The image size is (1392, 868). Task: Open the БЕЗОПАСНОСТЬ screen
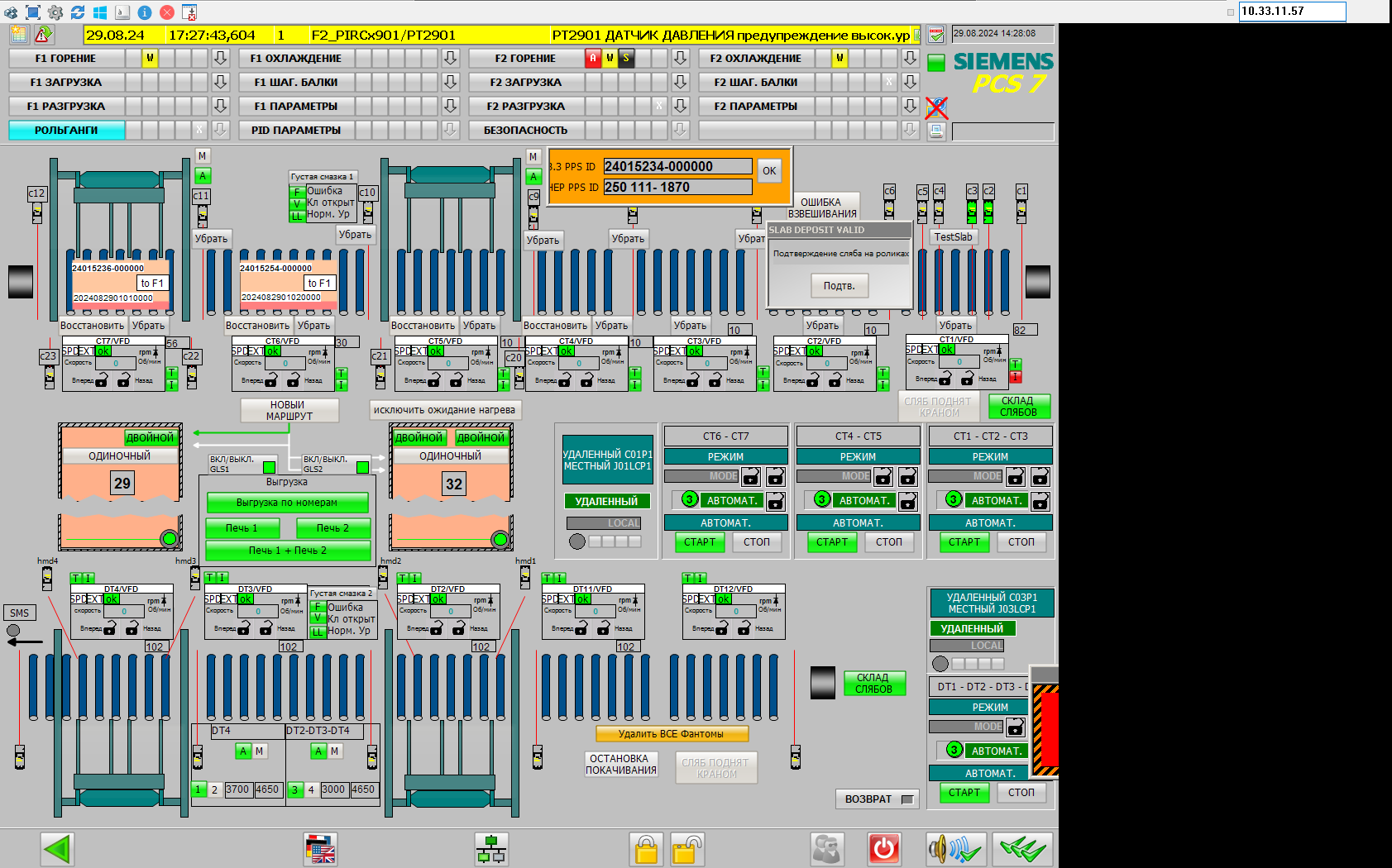526,130
